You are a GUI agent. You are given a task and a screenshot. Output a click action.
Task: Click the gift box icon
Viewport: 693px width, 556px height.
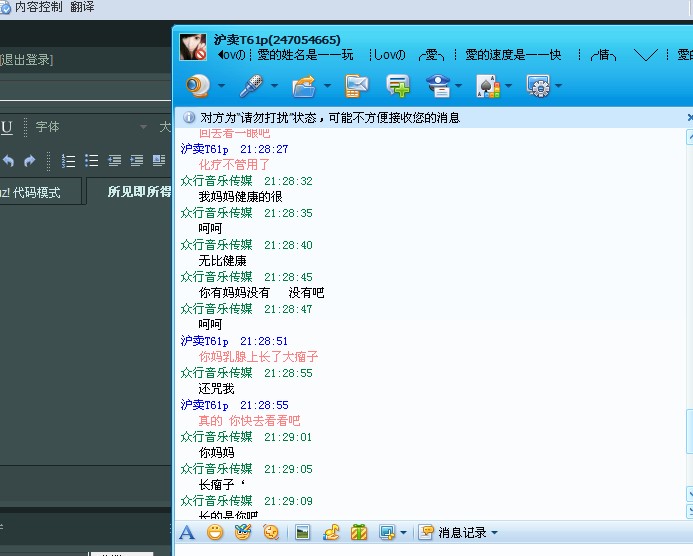pyautogui.click(x=359, y=532)
